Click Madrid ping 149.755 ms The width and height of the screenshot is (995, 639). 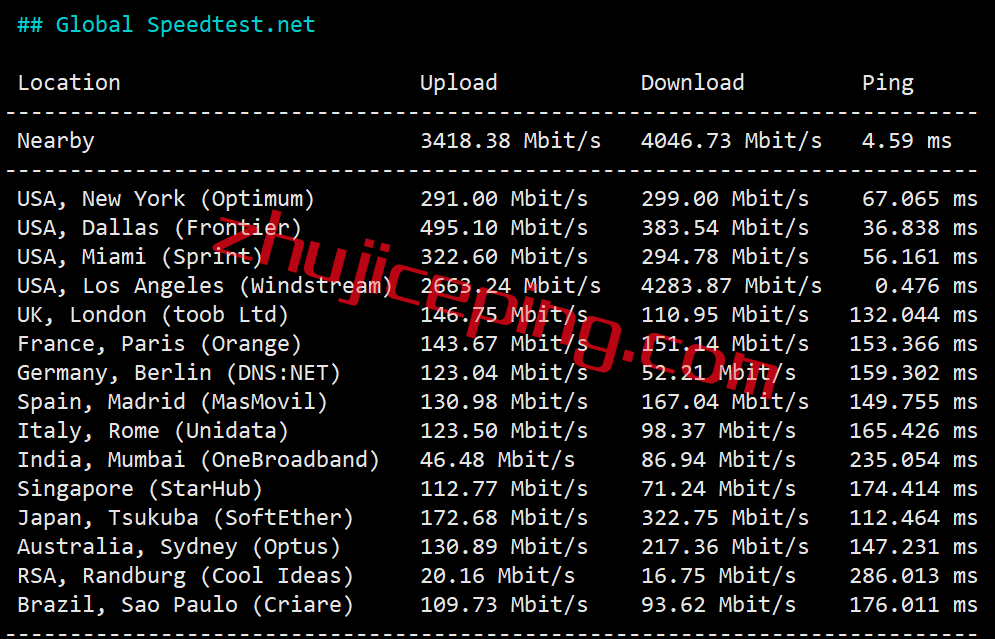pyautogui.click(x=913, y=402)
